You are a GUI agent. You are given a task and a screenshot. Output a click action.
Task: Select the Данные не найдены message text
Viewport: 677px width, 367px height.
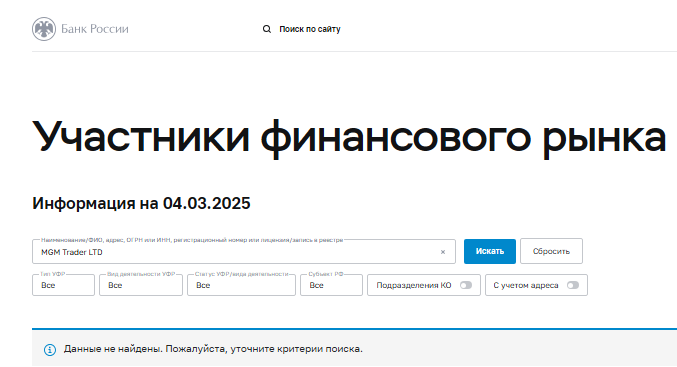click(x=213, y=349)
